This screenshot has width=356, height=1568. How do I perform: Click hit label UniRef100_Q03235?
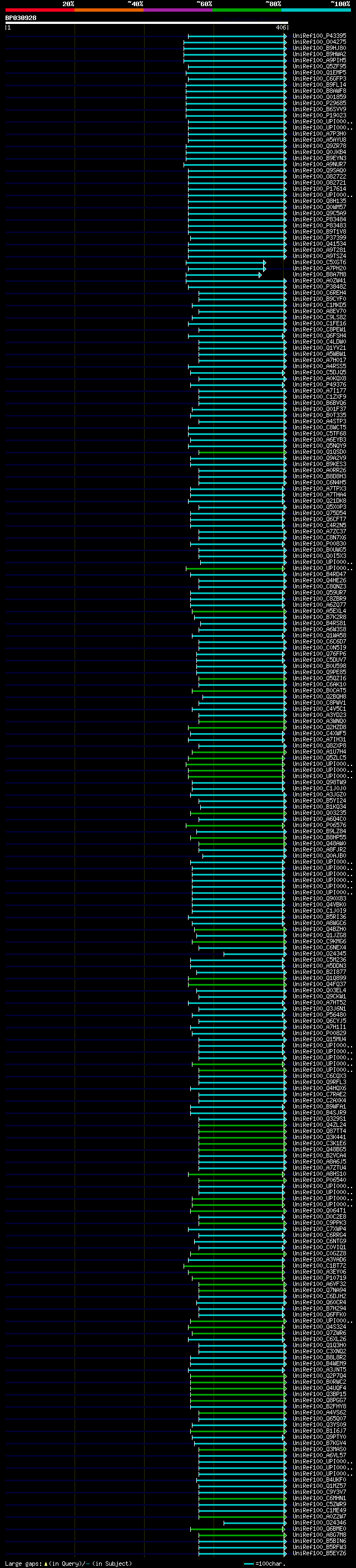319,813
